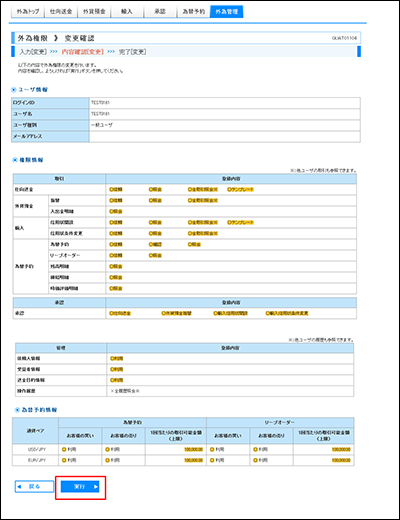Screen dimensions: 400x520
Task: Click 利用 in the 依頼人情報 row
Action: pos(117,359)
